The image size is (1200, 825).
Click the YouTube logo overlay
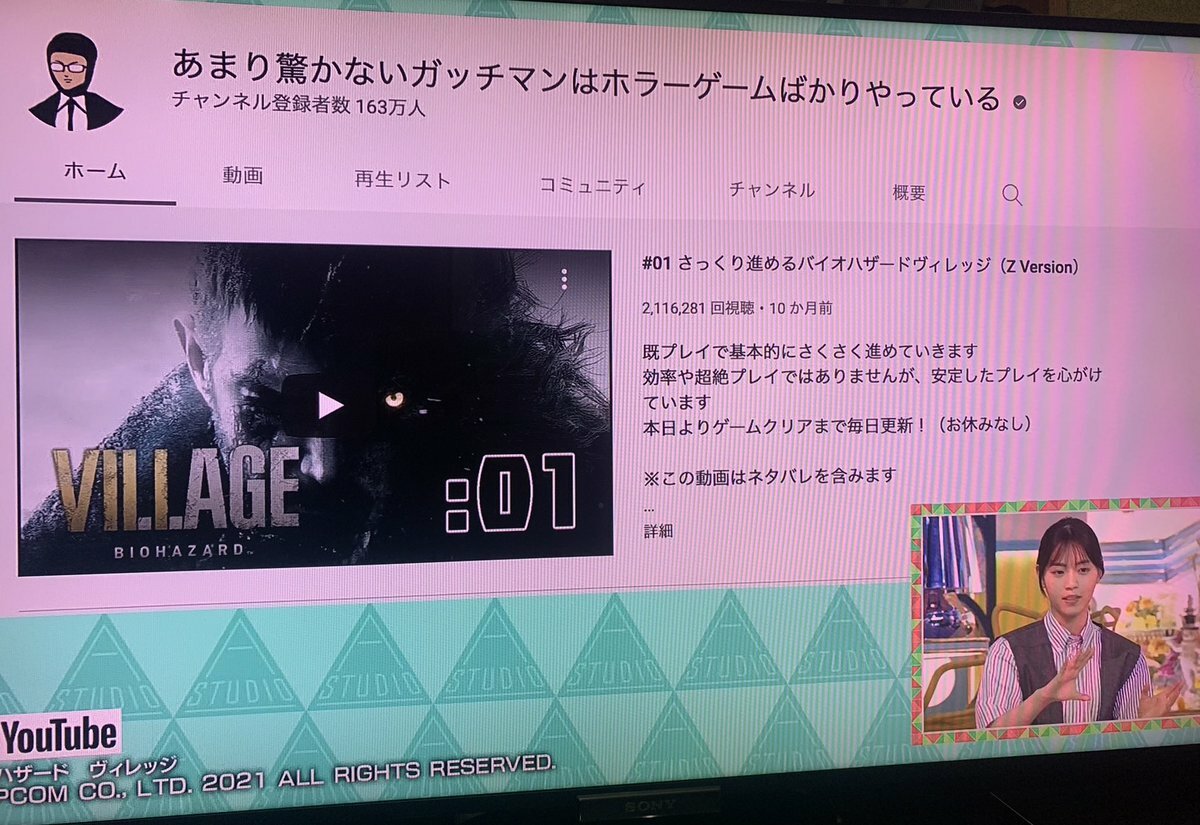coord(60,737)
